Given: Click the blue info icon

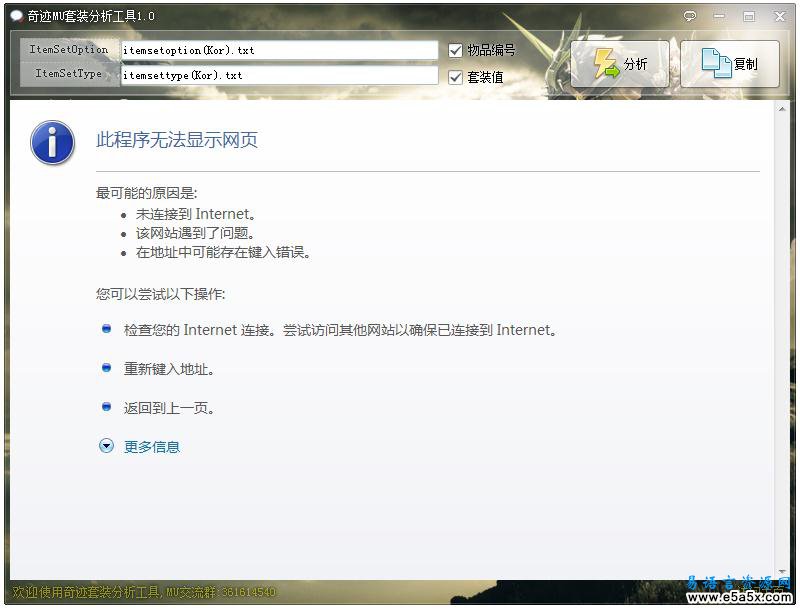Looking at the screenshot, I should [x=52, y=143].
